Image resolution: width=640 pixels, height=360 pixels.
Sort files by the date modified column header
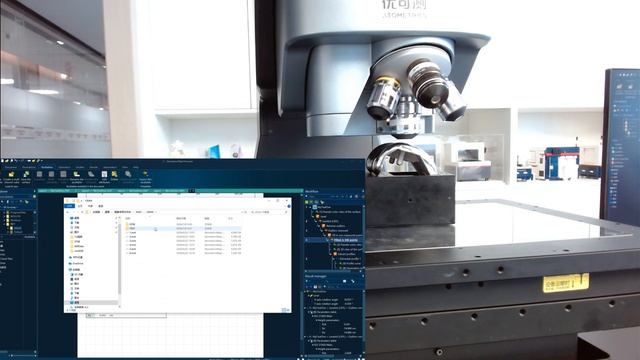(181, 219)
